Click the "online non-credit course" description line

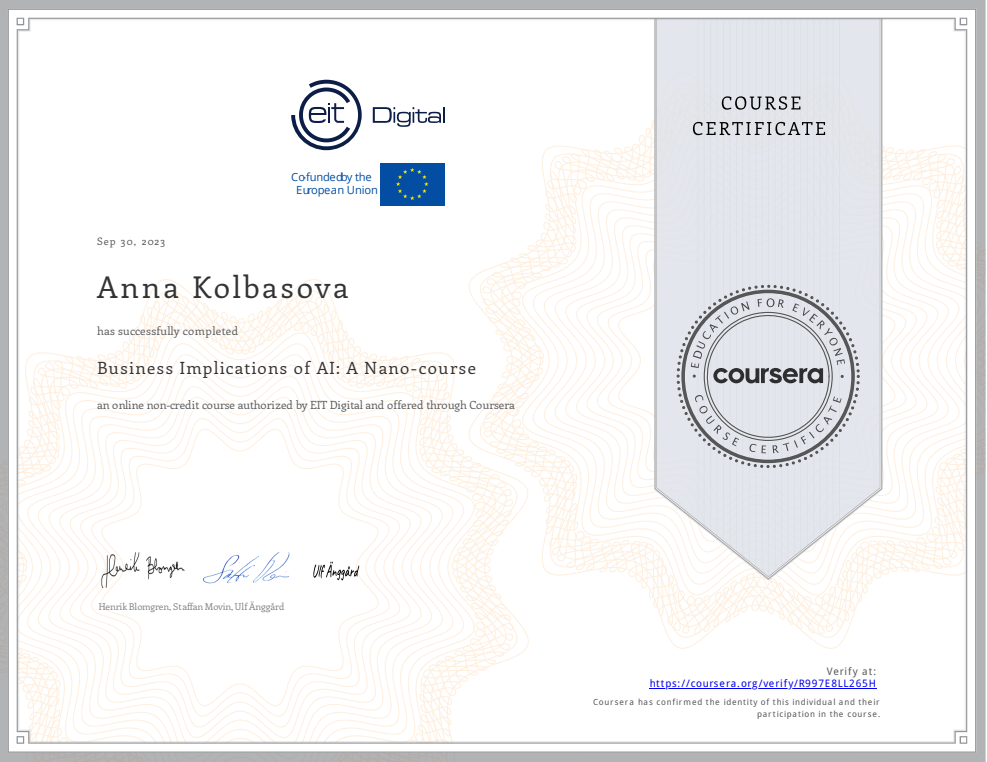(305, 406)
